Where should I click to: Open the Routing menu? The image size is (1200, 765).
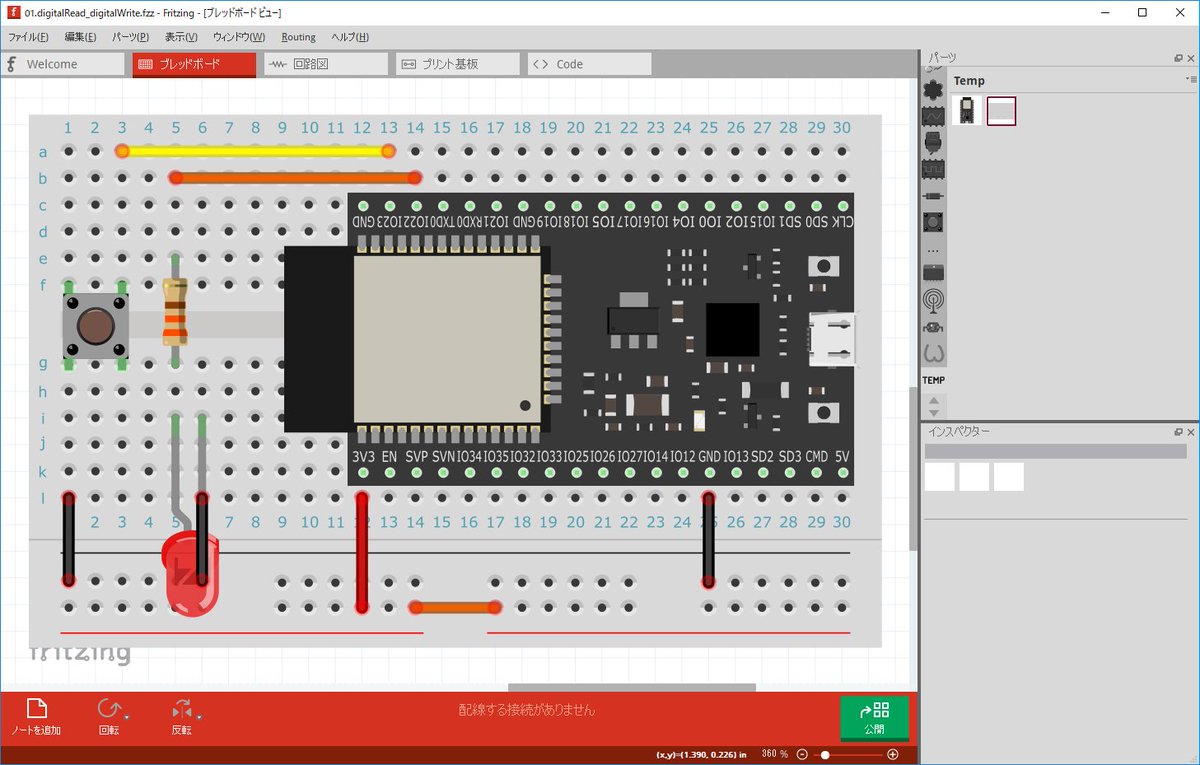298,37
